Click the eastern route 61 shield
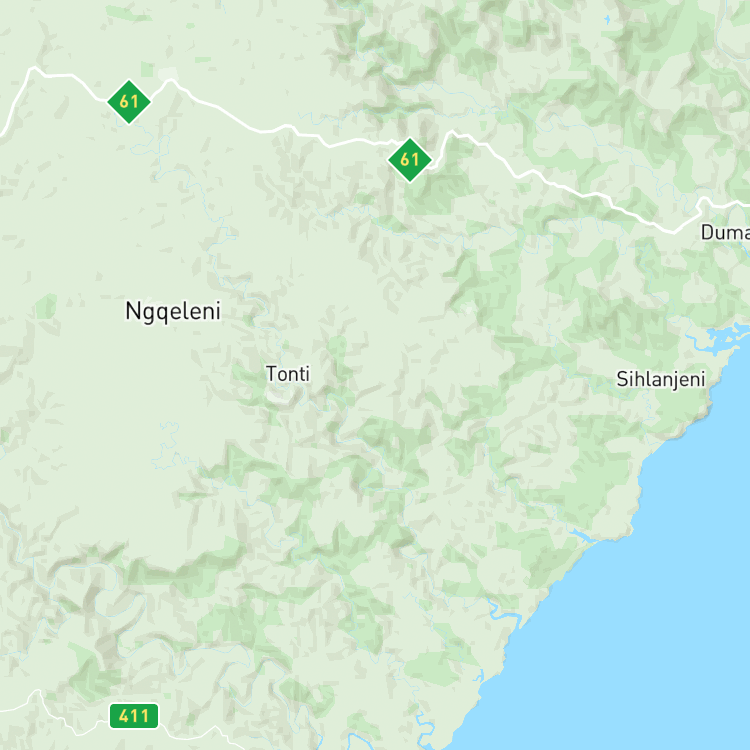Viewport: 750px width, 750px height. [x=410, y=160]
